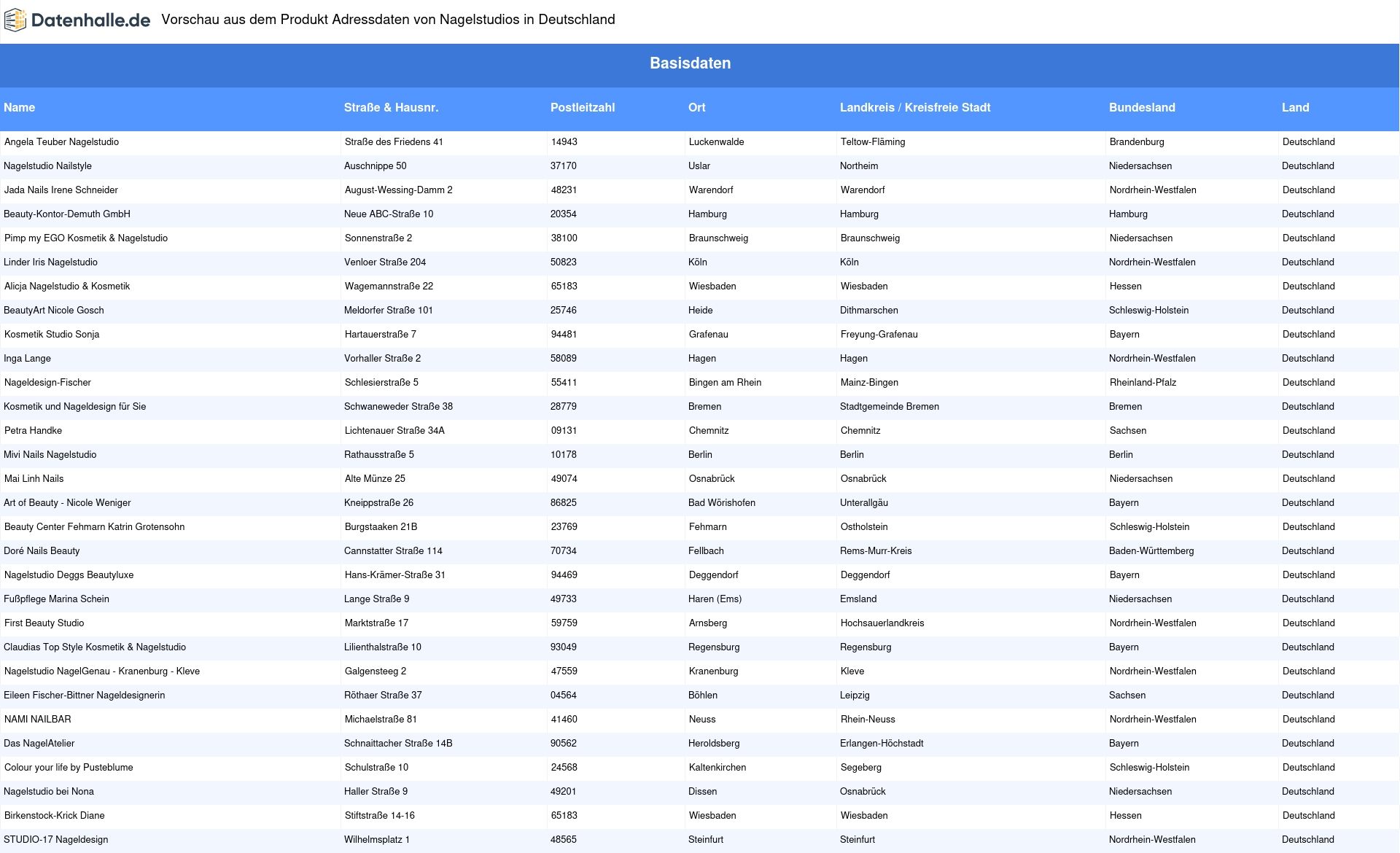This screenshot has width=1400, height=853.
Task: Click the Linder Iris Nagelstudio cell
Action: 50,262
